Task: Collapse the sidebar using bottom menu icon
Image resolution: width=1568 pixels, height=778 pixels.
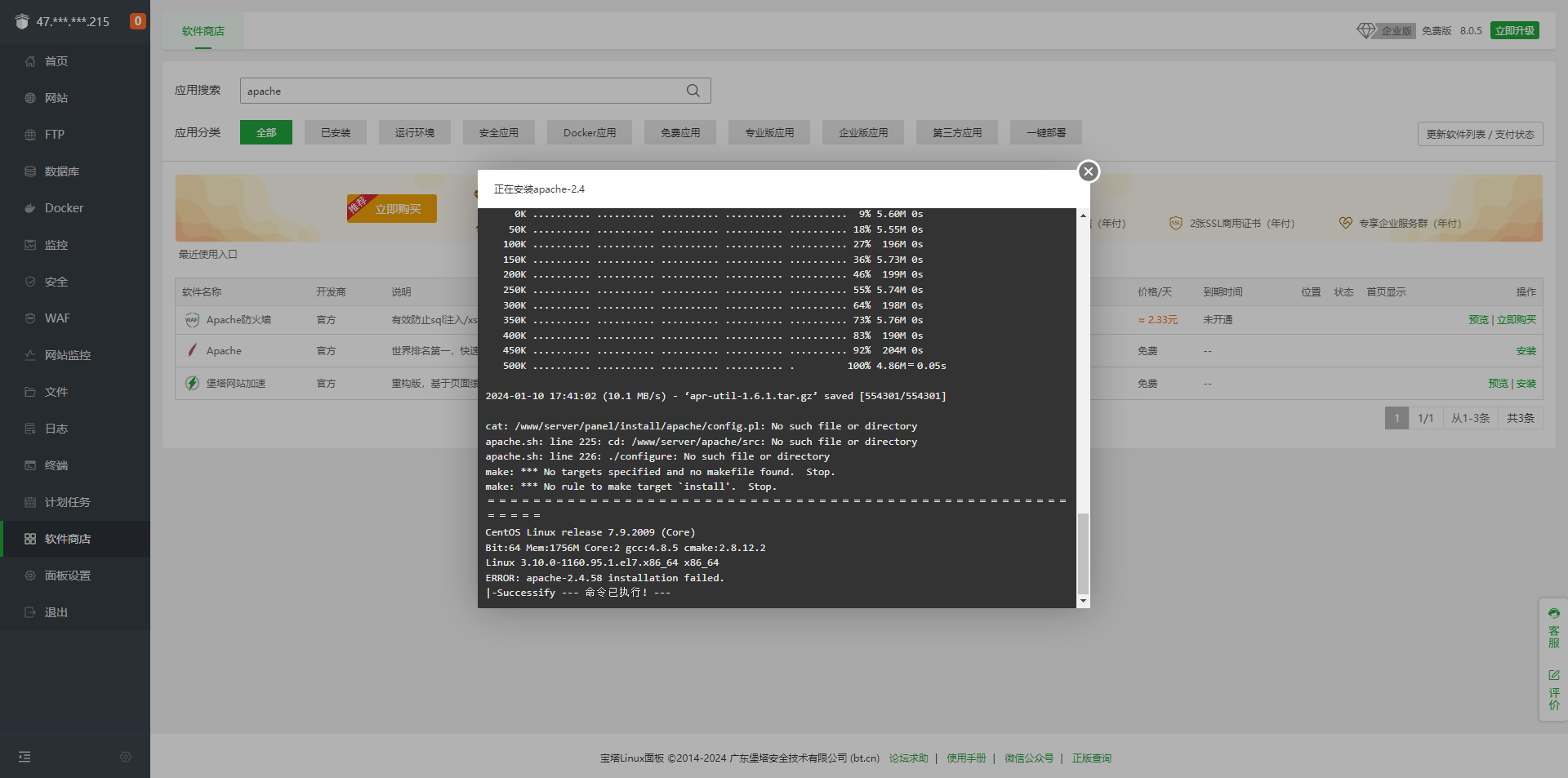Action: [24, 757]
